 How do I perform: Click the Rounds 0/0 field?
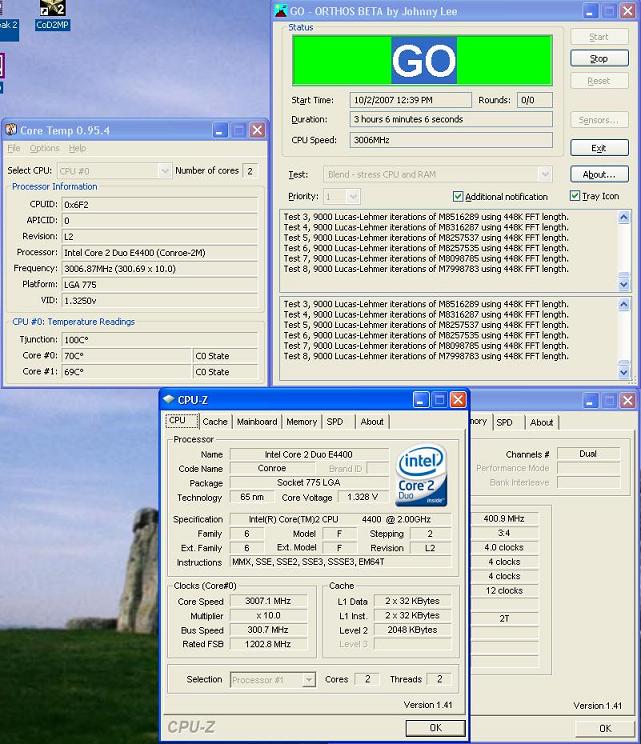[535, 100]
